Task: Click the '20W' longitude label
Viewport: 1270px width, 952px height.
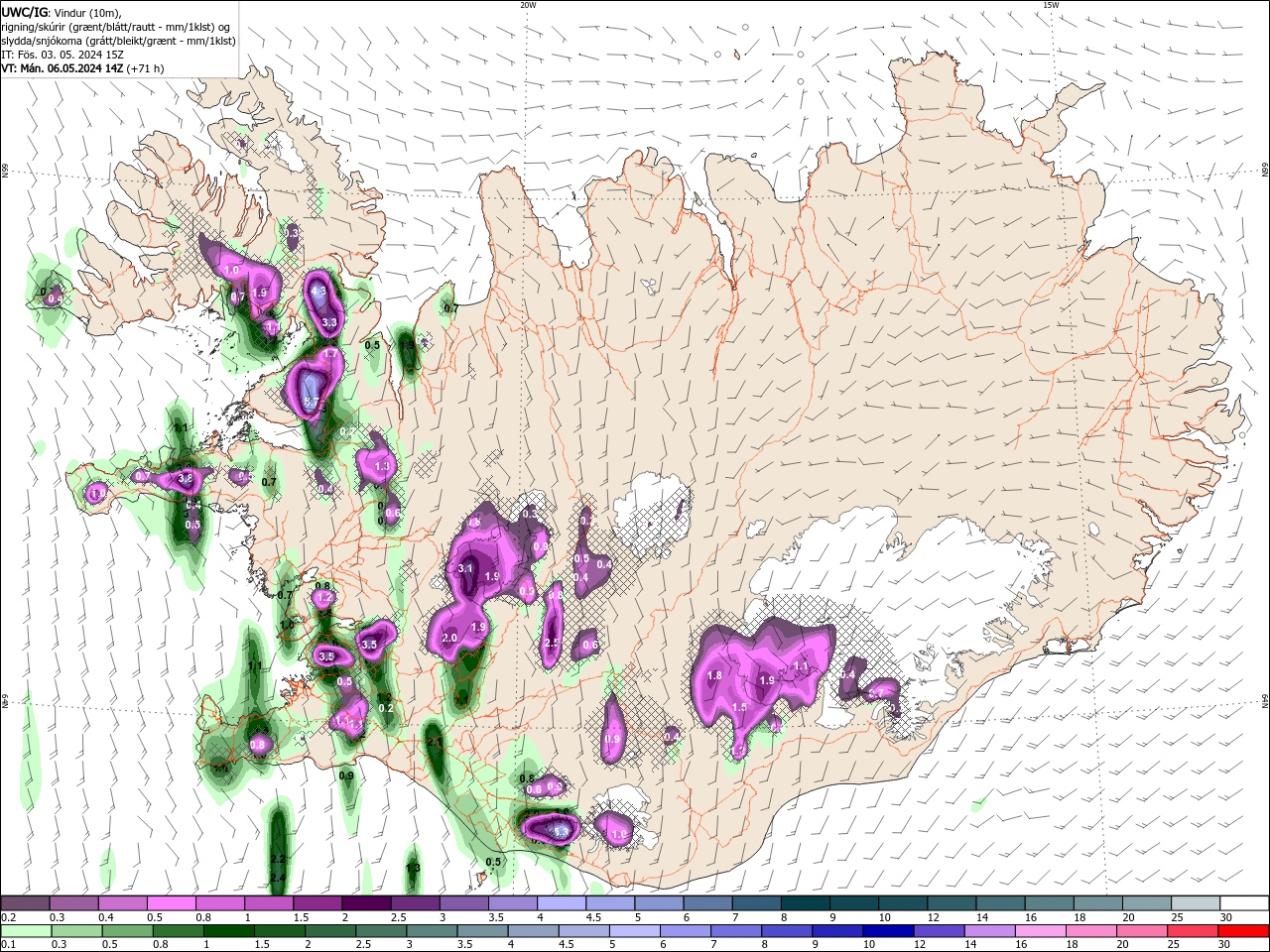Action: pyautogui.click(x=528, y=5)
